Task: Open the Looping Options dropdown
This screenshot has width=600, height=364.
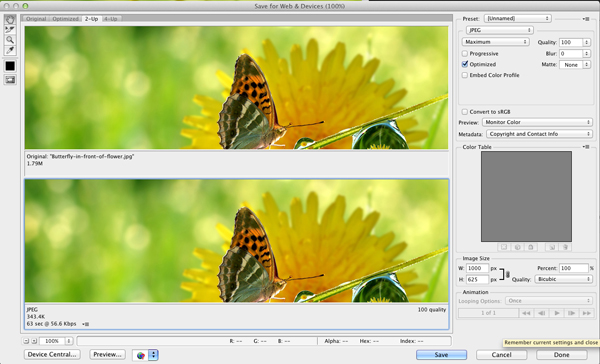Action: point(549,301)
